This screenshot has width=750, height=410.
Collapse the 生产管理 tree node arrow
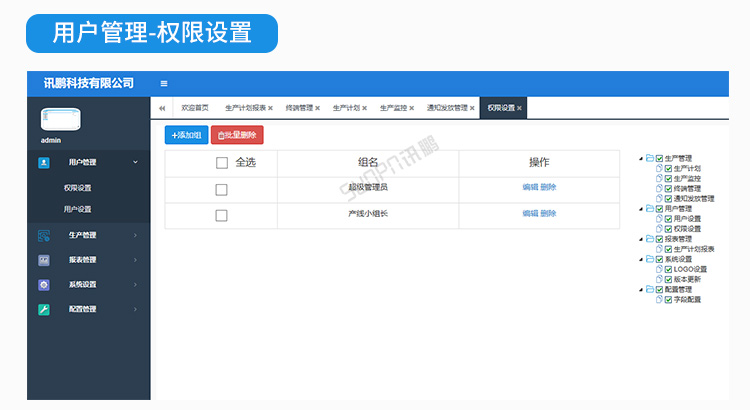pyautogui.click(x=641, y=158)
